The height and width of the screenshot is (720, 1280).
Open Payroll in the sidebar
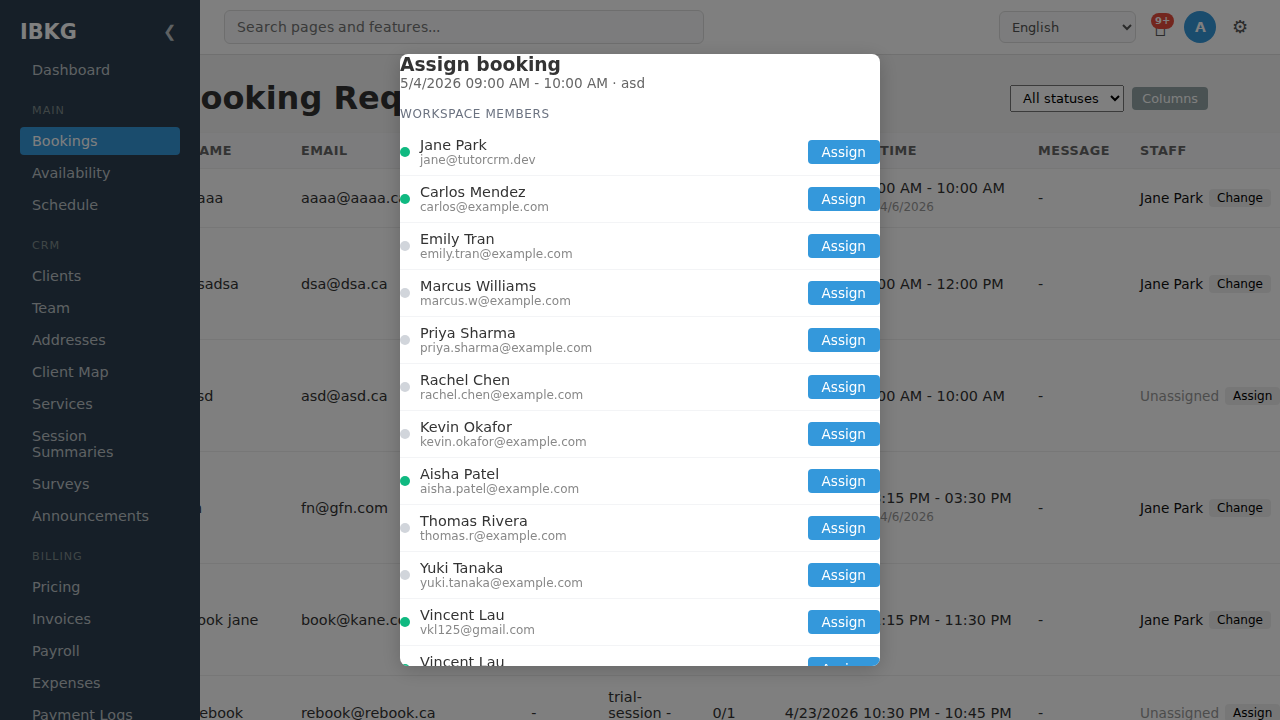click(100, 651)
